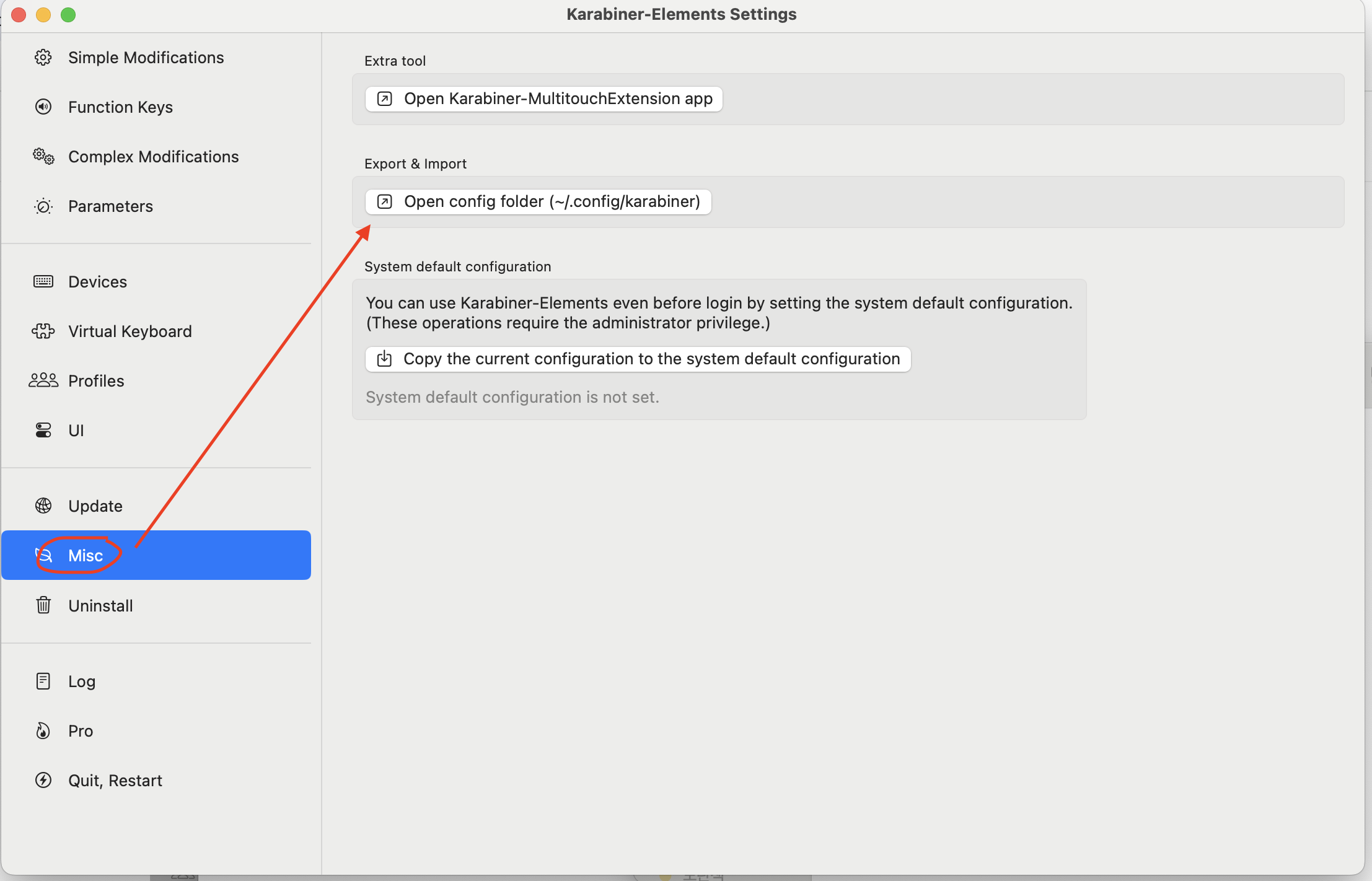Click the Parameters dial icon
This screenshot has width=1372, height=881.
coord(43,206)
